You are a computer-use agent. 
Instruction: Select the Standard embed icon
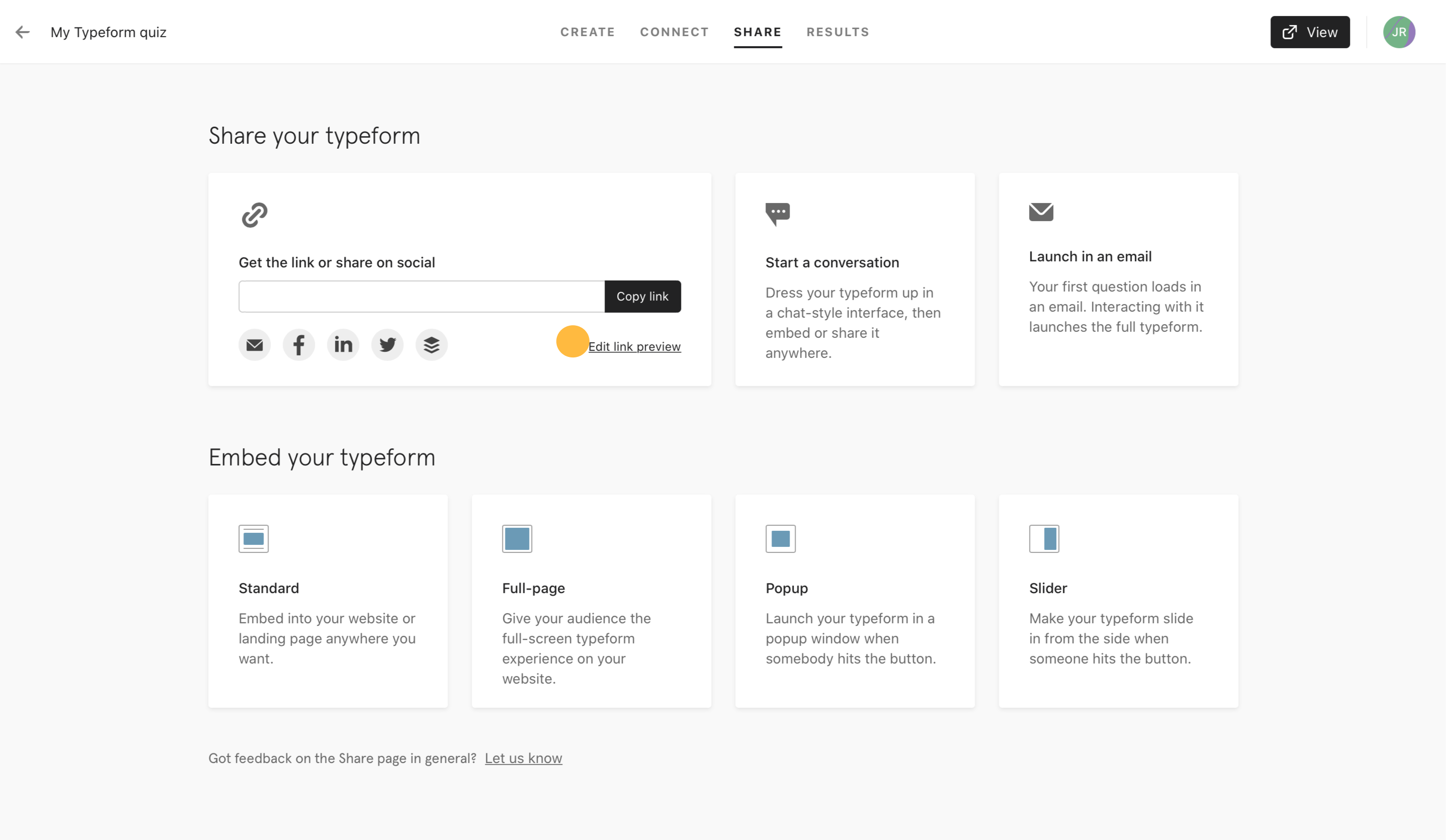pos(253,538)
